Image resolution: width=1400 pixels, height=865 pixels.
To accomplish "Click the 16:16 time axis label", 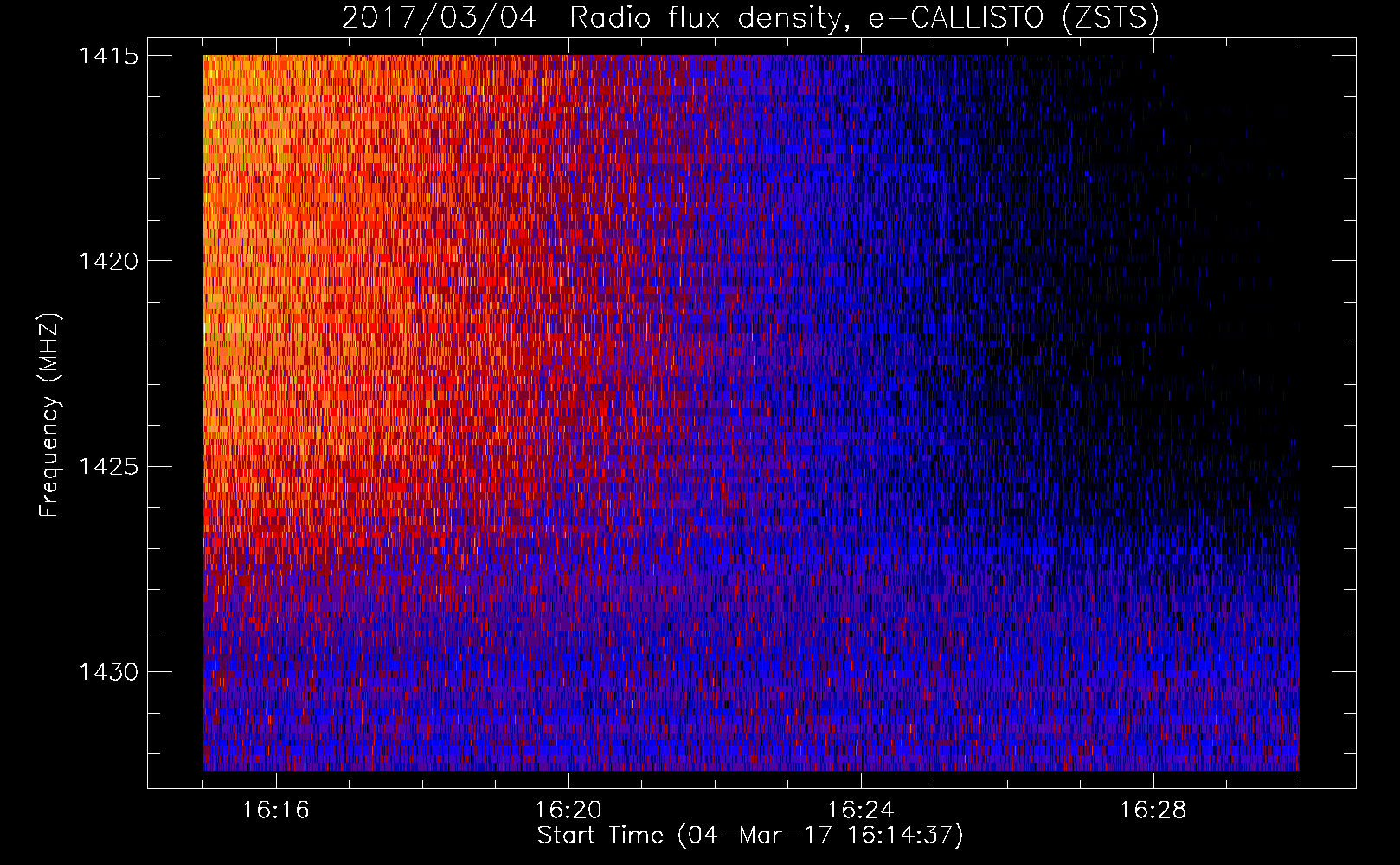I will tap(275, 811).
